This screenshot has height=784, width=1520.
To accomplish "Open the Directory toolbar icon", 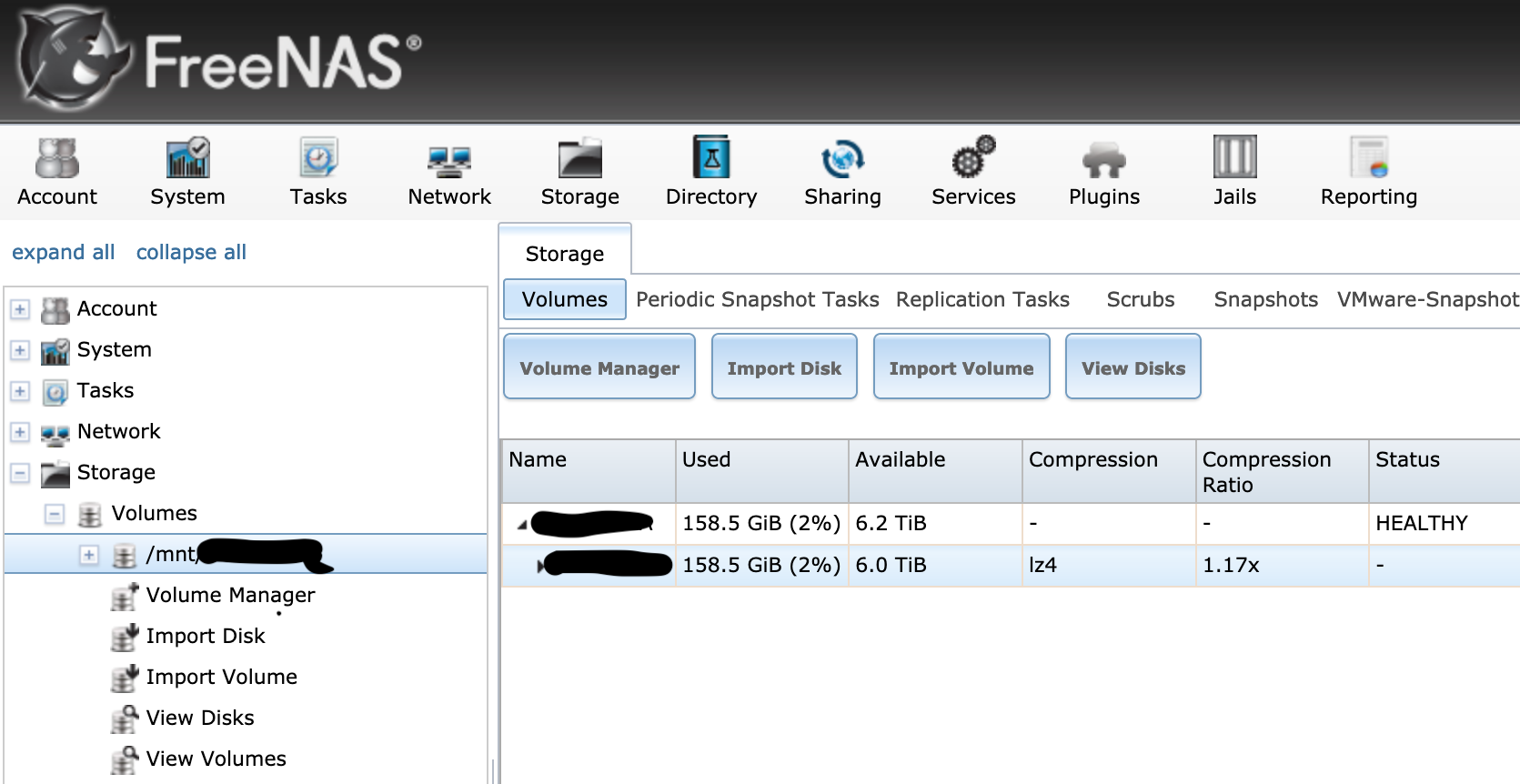I will pos(711,156).
